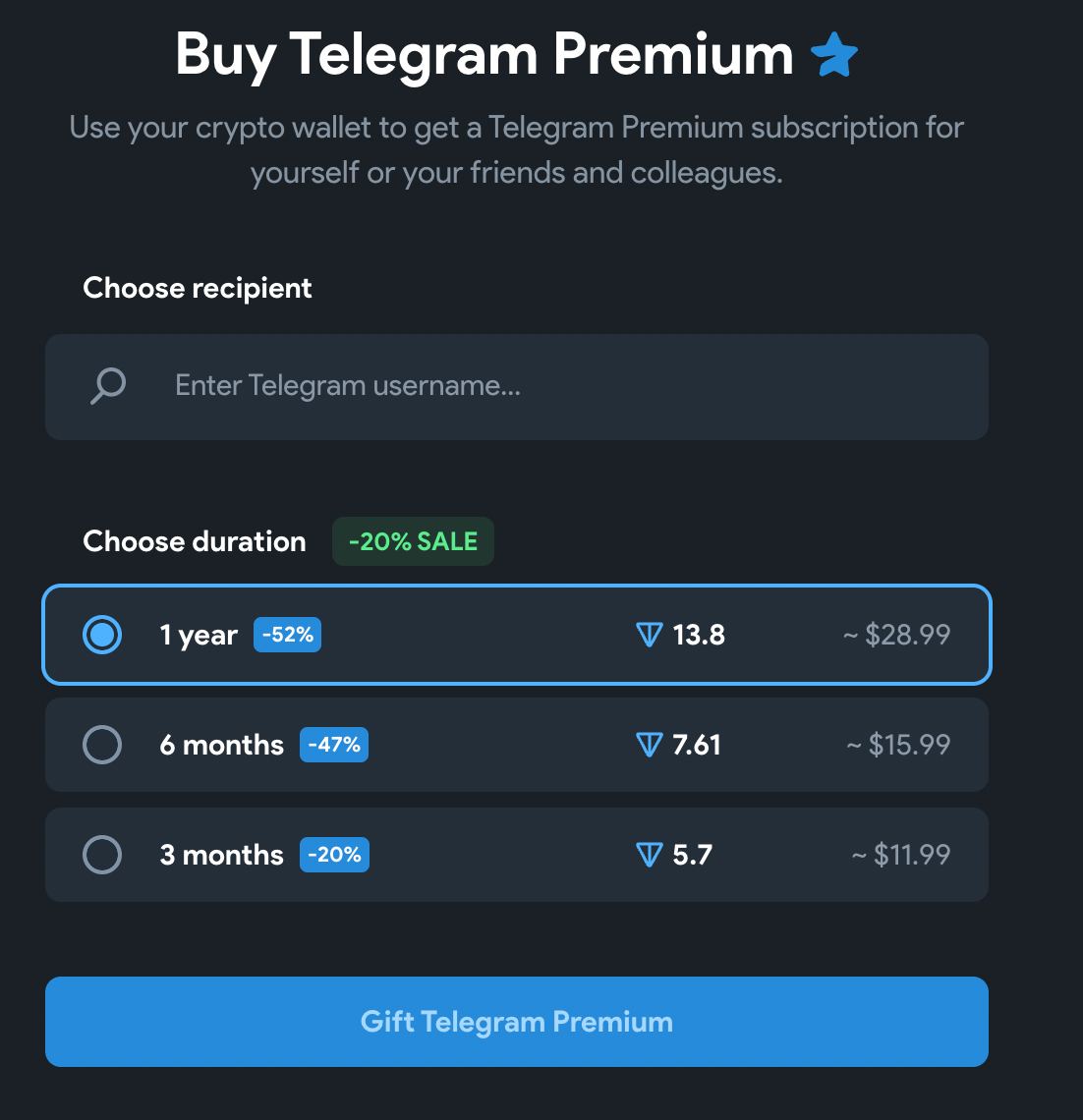
Task: Click the magnifying glass search icon
Action: pos(107,386)
